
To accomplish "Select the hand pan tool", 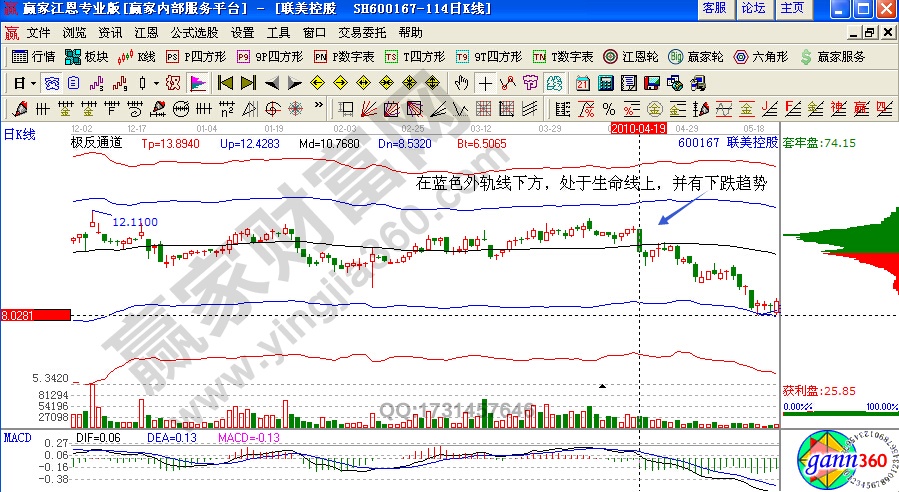I will (x=462, y=84).
